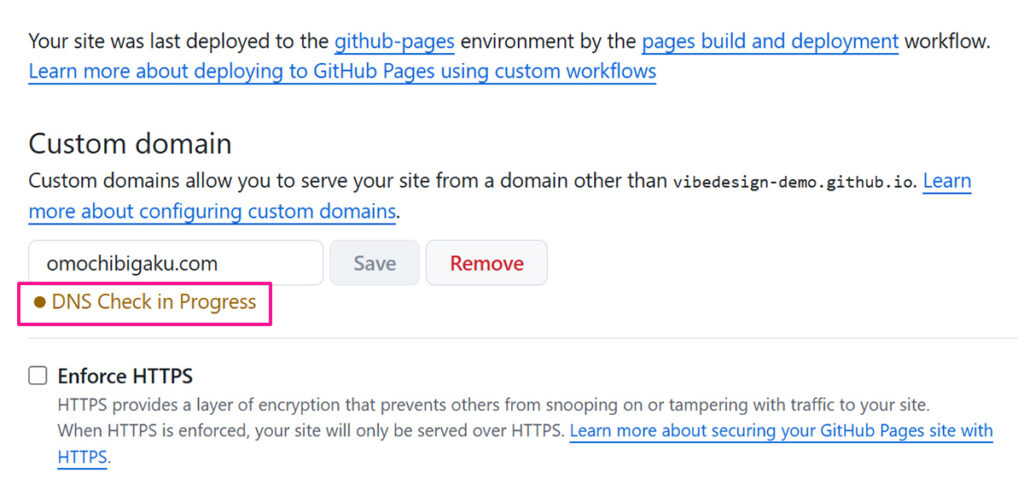Click the red Remove button

coord(486,264)
